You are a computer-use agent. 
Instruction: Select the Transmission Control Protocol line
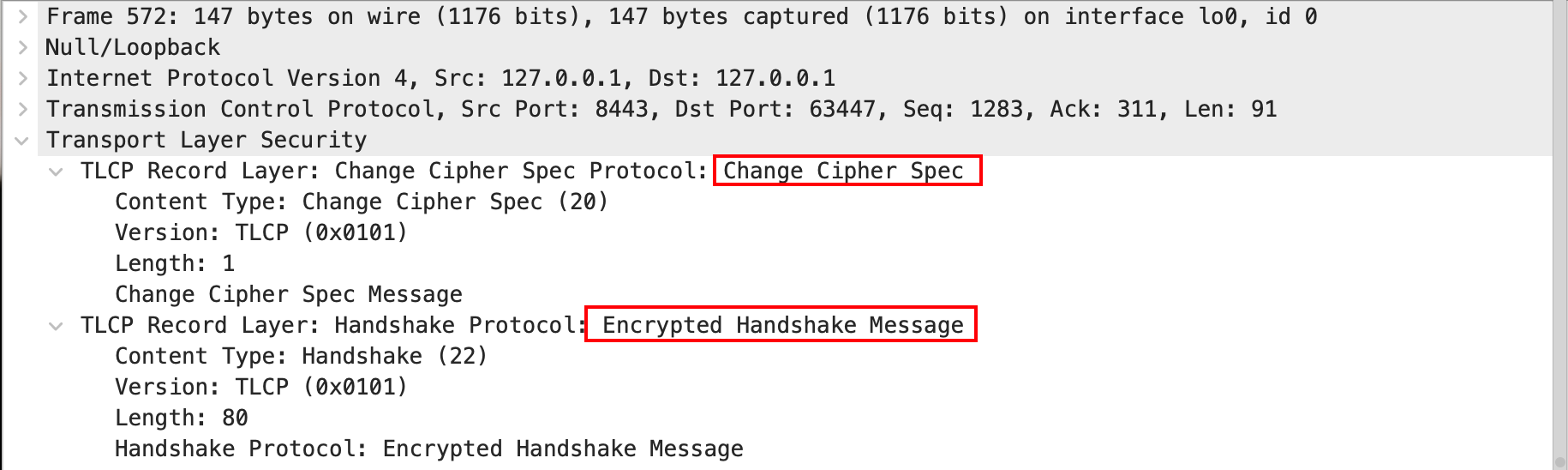click(661, 109)
